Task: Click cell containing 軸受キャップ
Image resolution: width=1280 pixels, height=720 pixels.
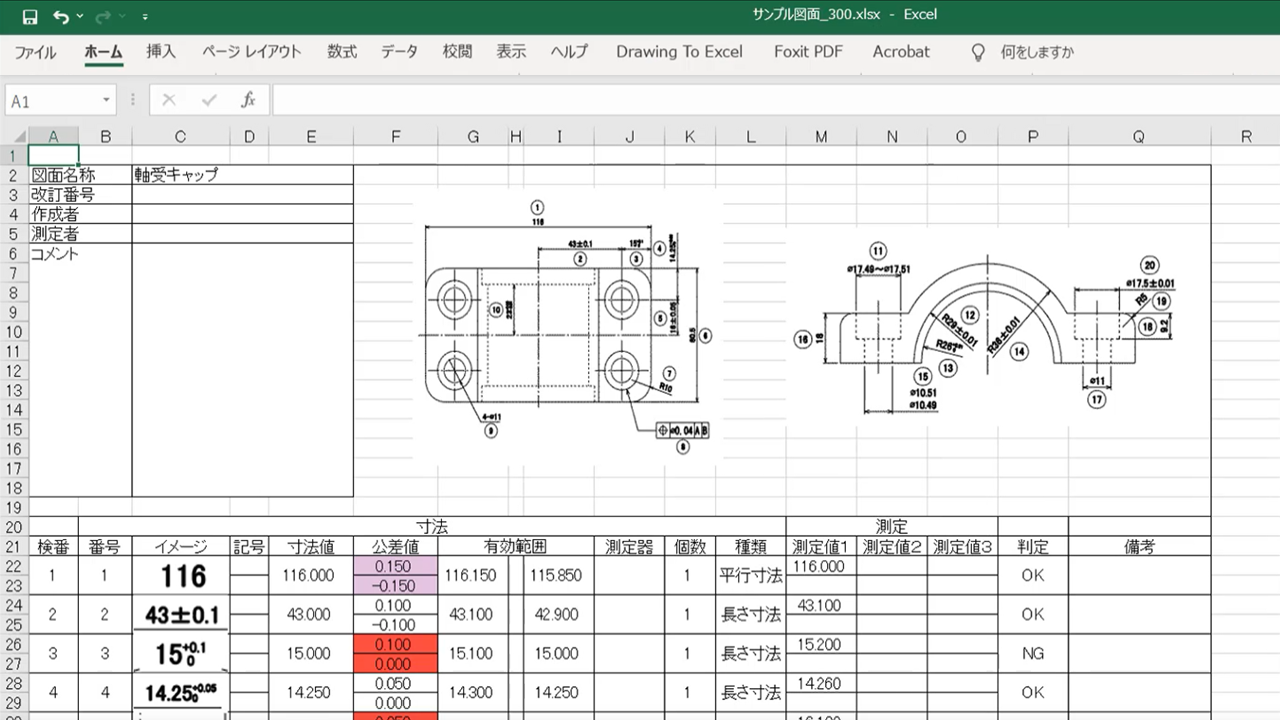Action: (243, 175)
